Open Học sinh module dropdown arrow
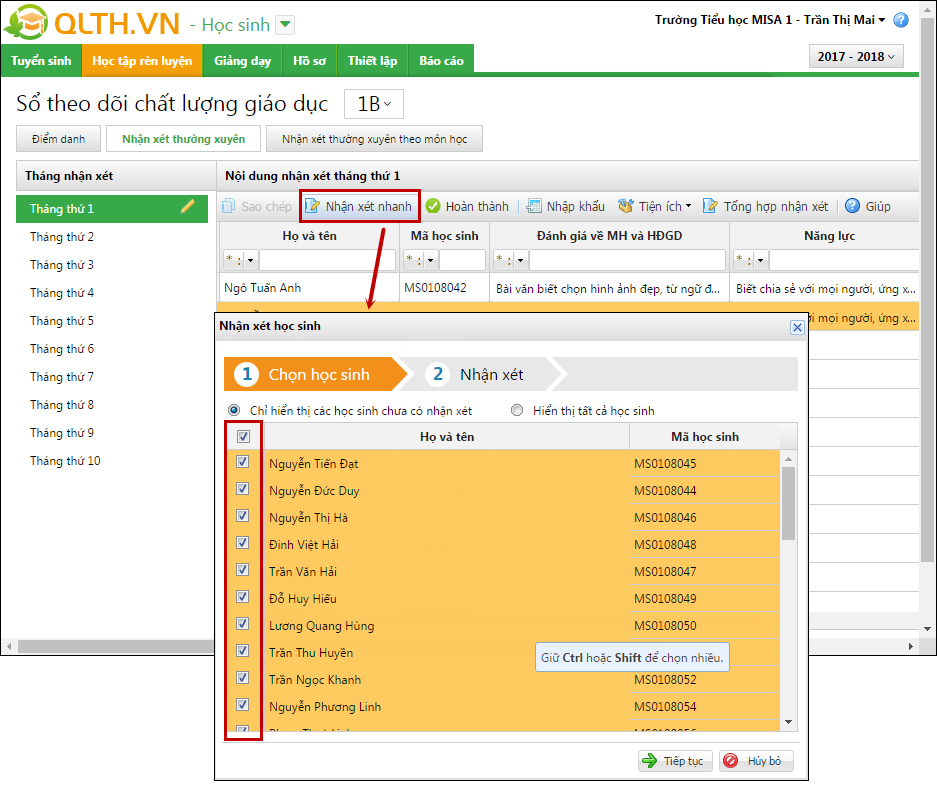The image size is (937, 787). pos(285,25)
